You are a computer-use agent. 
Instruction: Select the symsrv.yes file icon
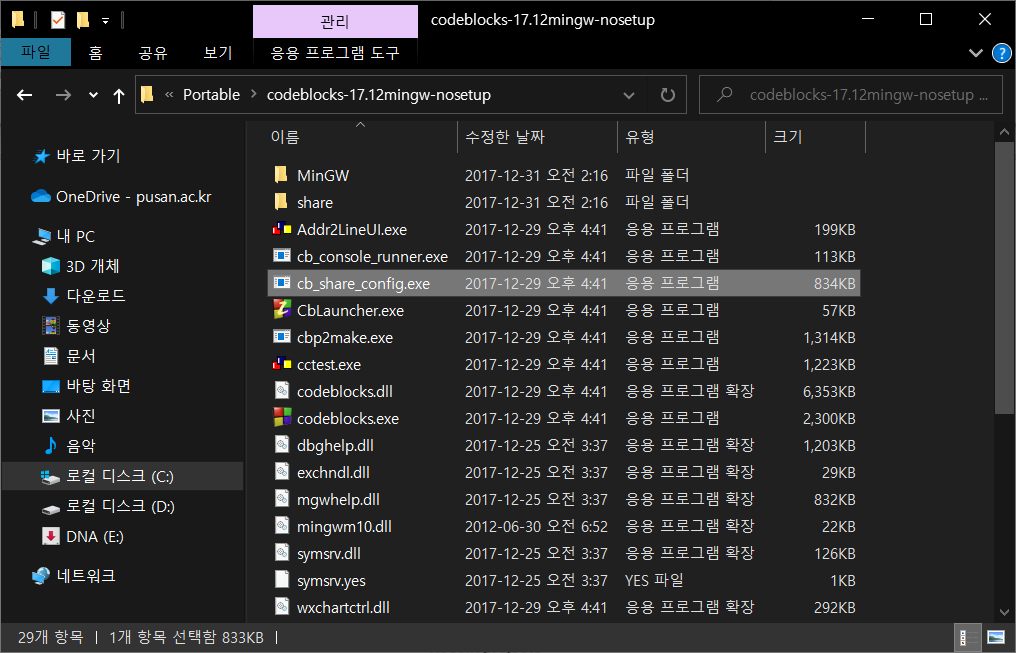281,580
